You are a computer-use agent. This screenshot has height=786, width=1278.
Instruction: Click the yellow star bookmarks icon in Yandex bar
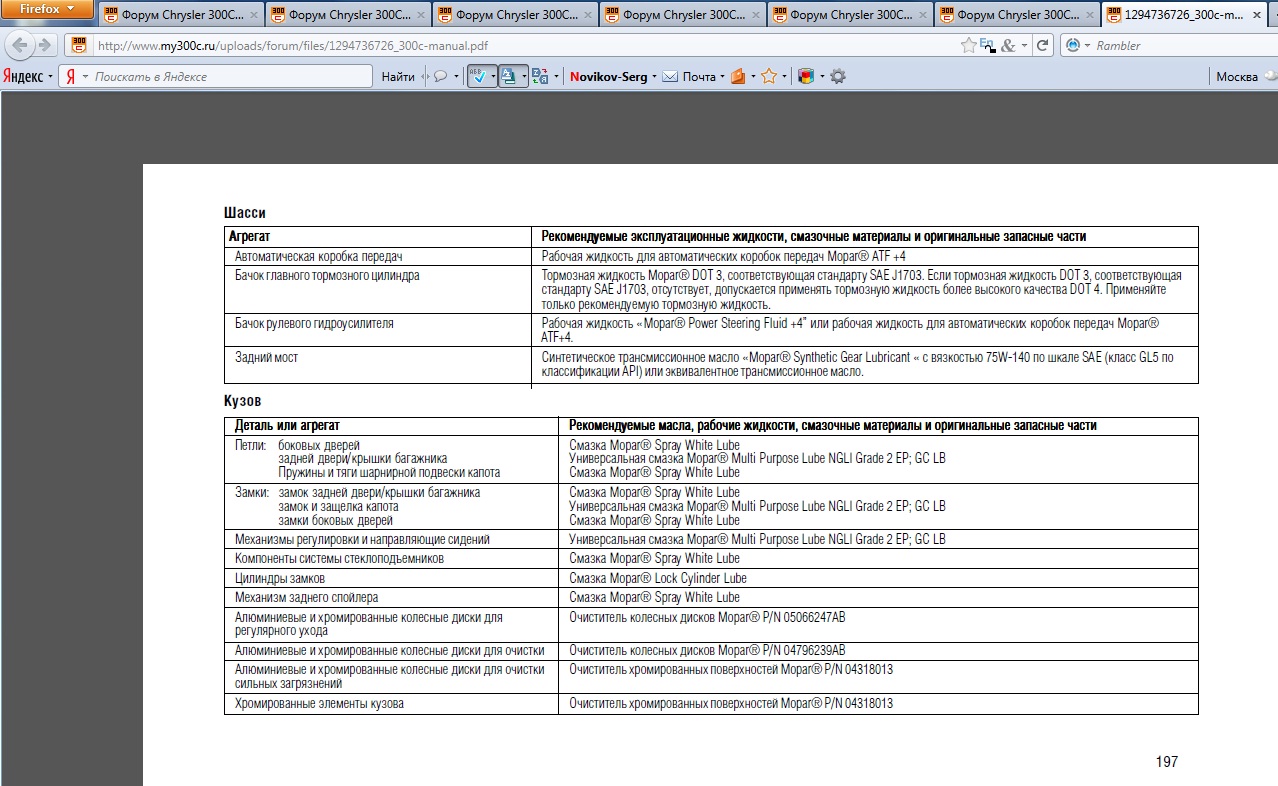pyautogui.click(x=769, y=76)
